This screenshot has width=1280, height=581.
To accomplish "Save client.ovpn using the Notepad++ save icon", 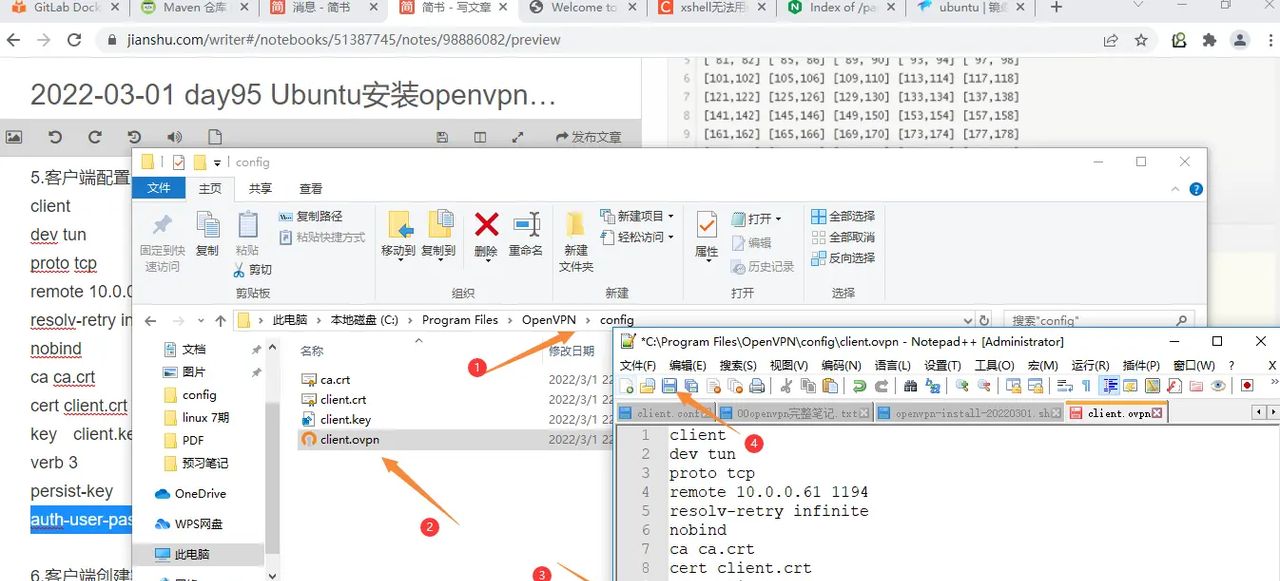I will [670, 385].
